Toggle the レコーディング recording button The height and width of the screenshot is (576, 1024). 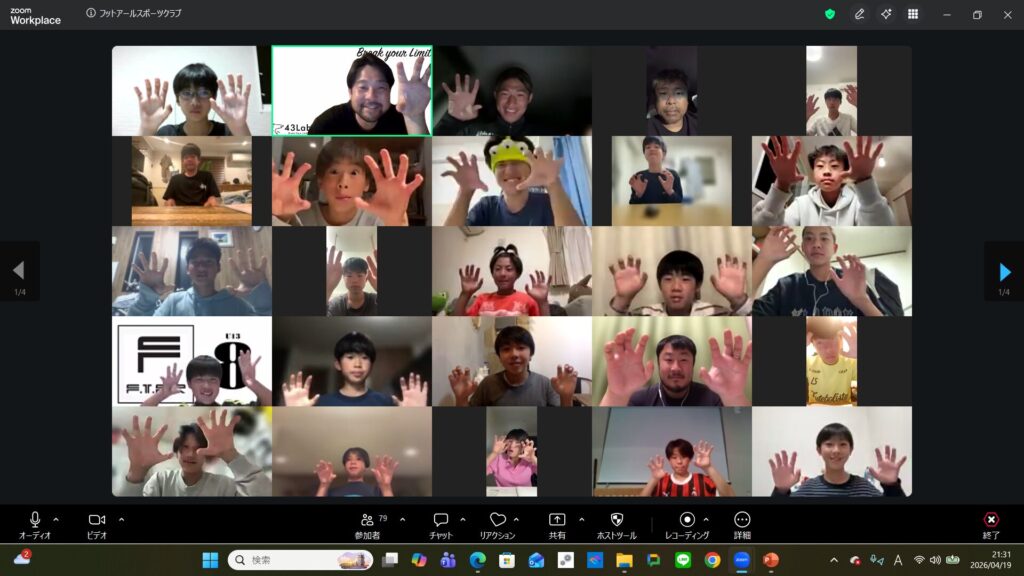[x=687, y=524]
